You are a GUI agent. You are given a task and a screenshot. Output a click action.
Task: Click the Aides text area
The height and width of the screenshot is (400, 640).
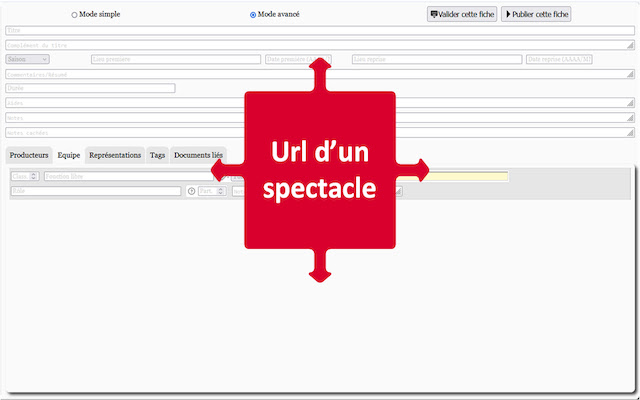pyautogui.click(x=320, y=103)
